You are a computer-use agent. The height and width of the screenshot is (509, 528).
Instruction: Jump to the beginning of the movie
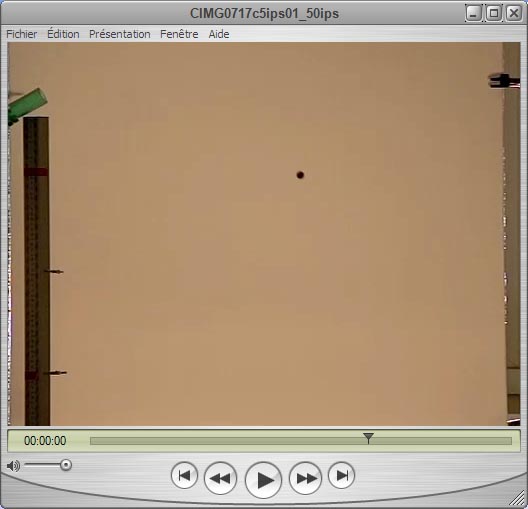tap(184, 475)
